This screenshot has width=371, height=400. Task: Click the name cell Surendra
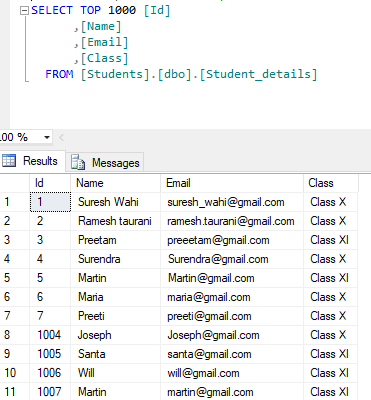[115, 259]
